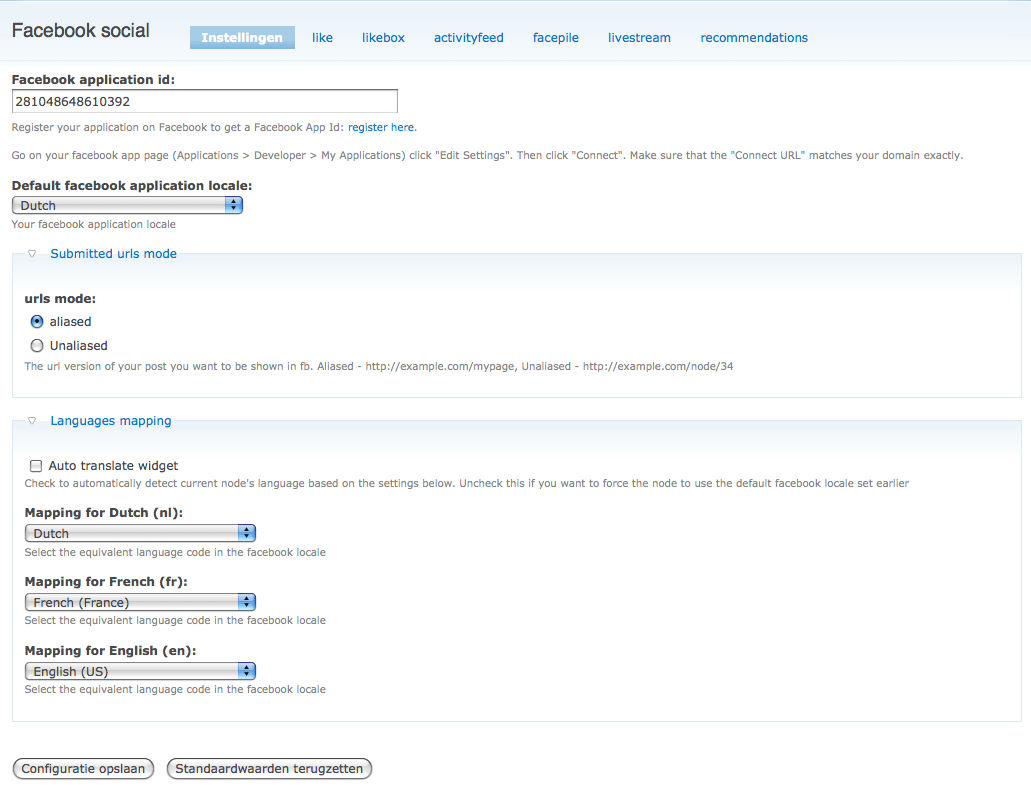Open Mapping for English (en) dropdown

tap(140, 671)
